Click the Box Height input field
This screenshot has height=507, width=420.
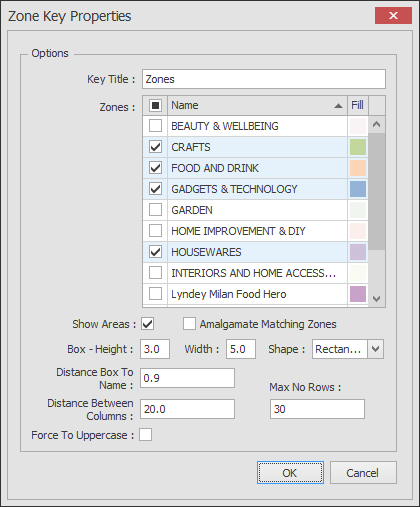point(155,349)
